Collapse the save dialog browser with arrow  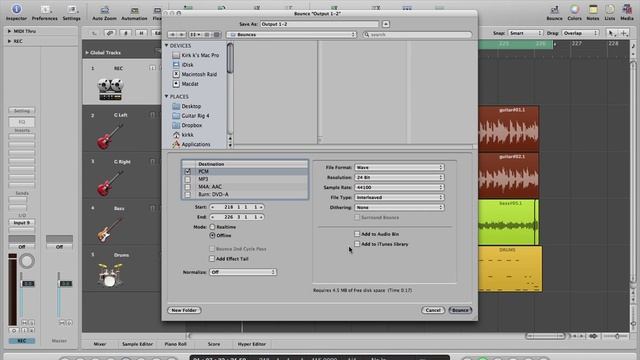point(385,24)
